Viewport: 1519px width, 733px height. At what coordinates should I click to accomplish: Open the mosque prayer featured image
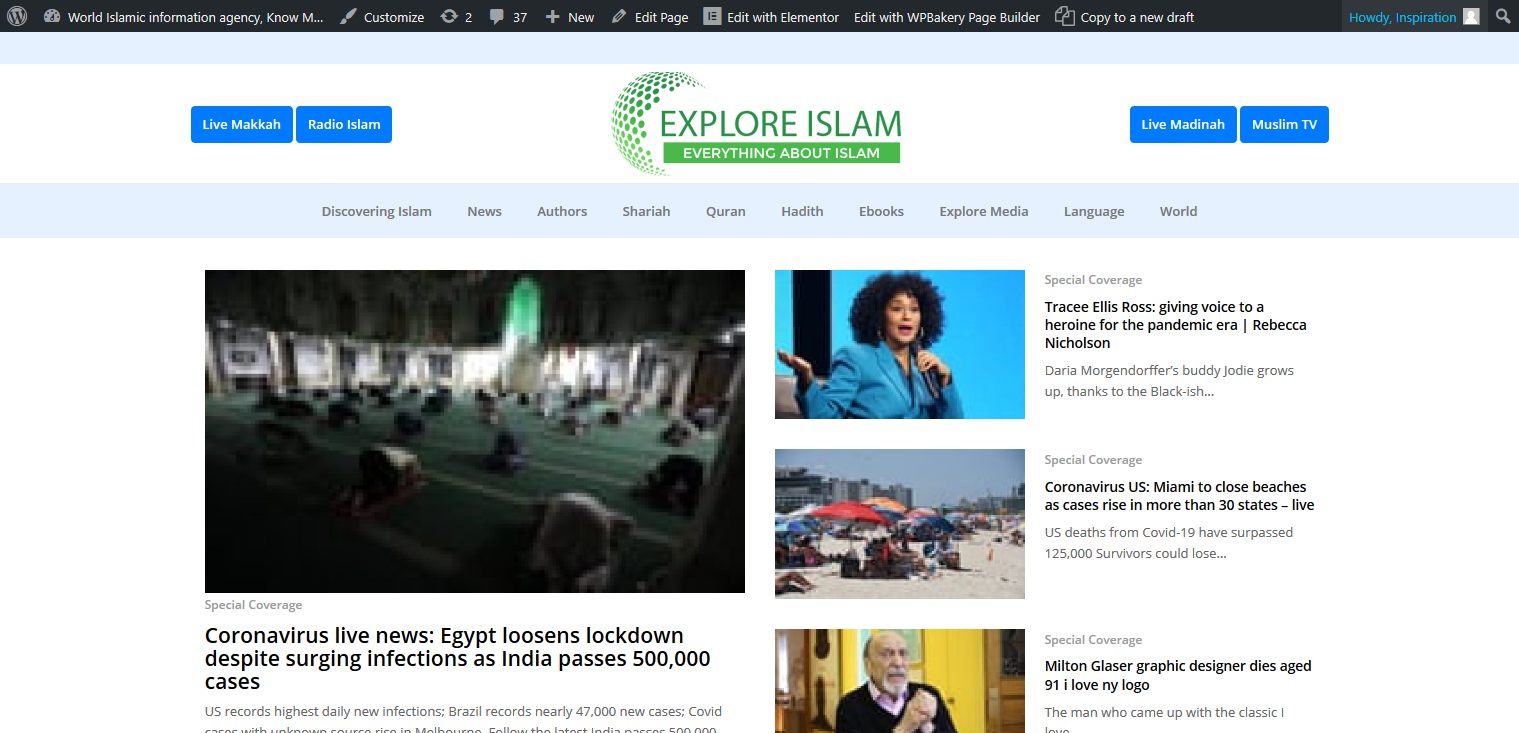tap(475, 431)
